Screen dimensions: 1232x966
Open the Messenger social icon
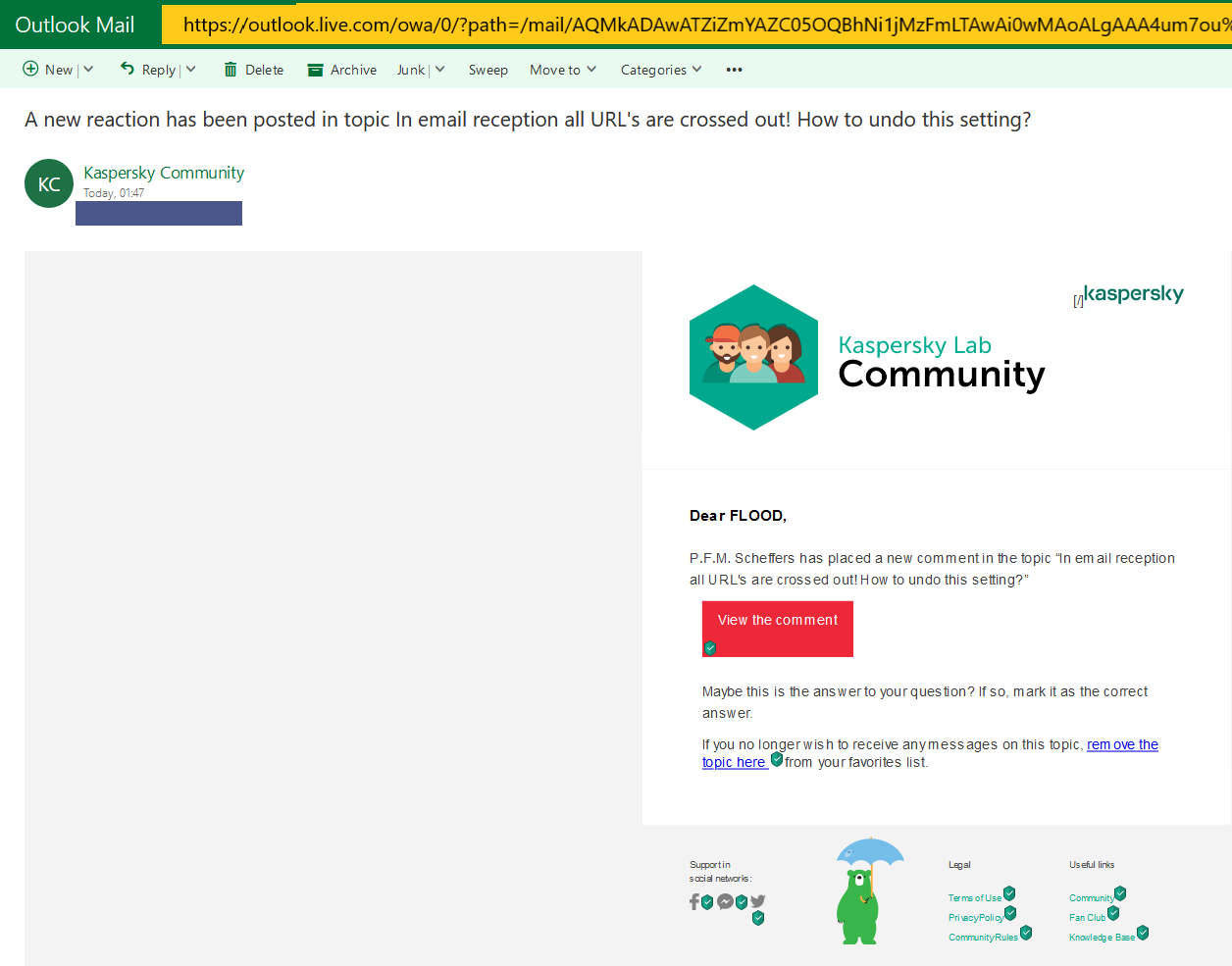click(725, 901)
